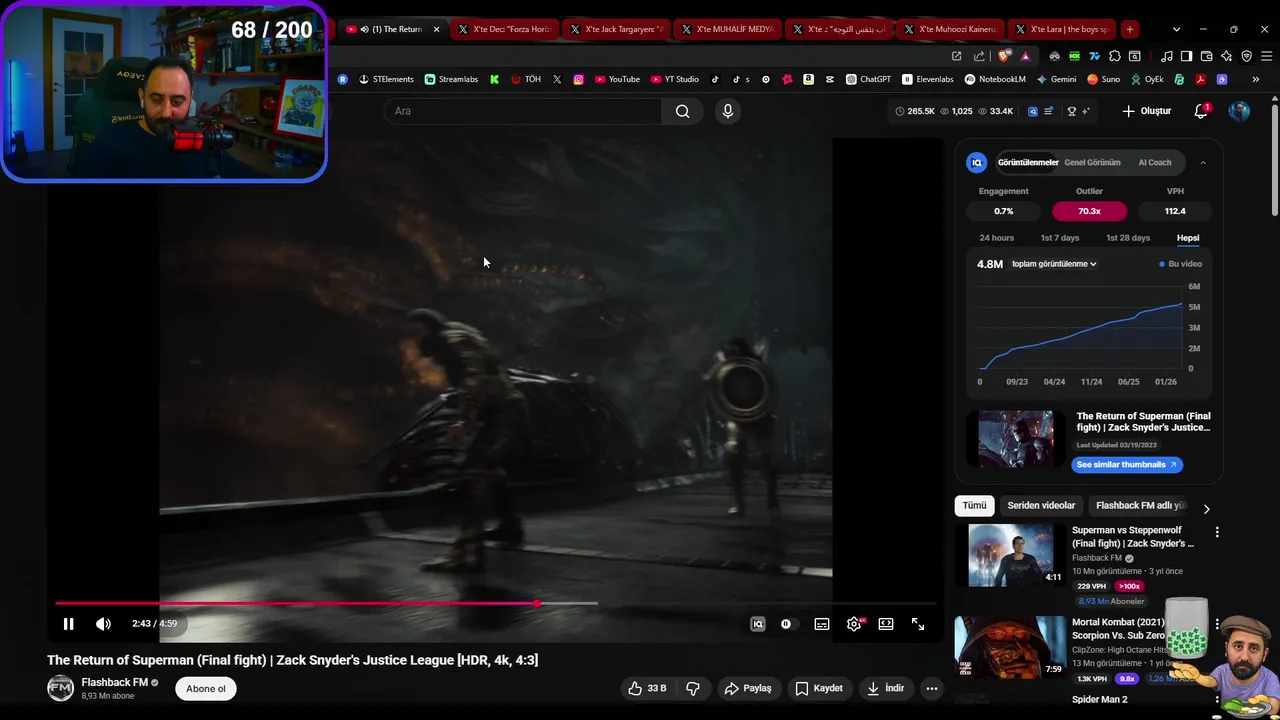Viewport: 1280px width, 720px height.
Task: Open the browser tab search dropdown
Action: [1176, 29]
